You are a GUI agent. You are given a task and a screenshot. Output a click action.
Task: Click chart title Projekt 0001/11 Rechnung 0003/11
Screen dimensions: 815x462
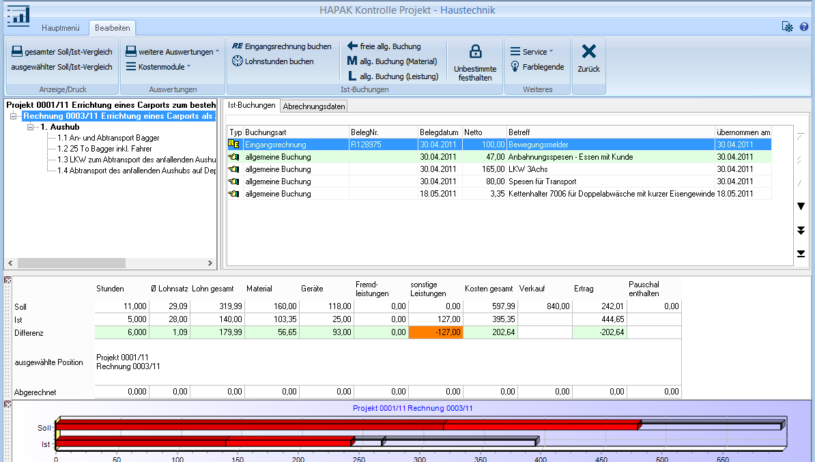413,408
